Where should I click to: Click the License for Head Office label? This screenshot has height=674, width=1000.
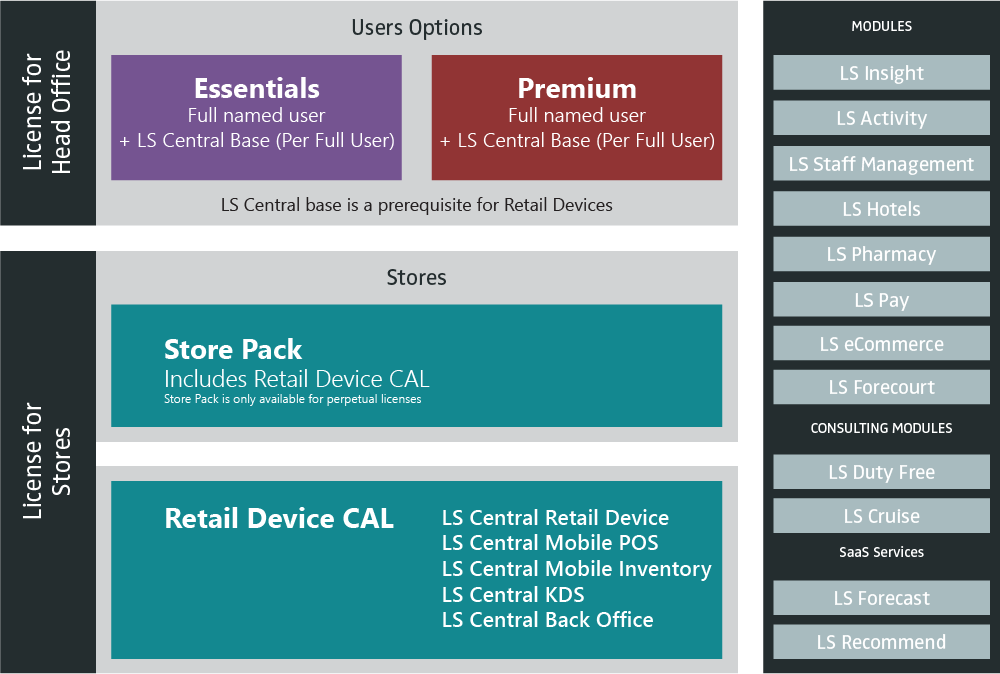[x=47, y=112]
